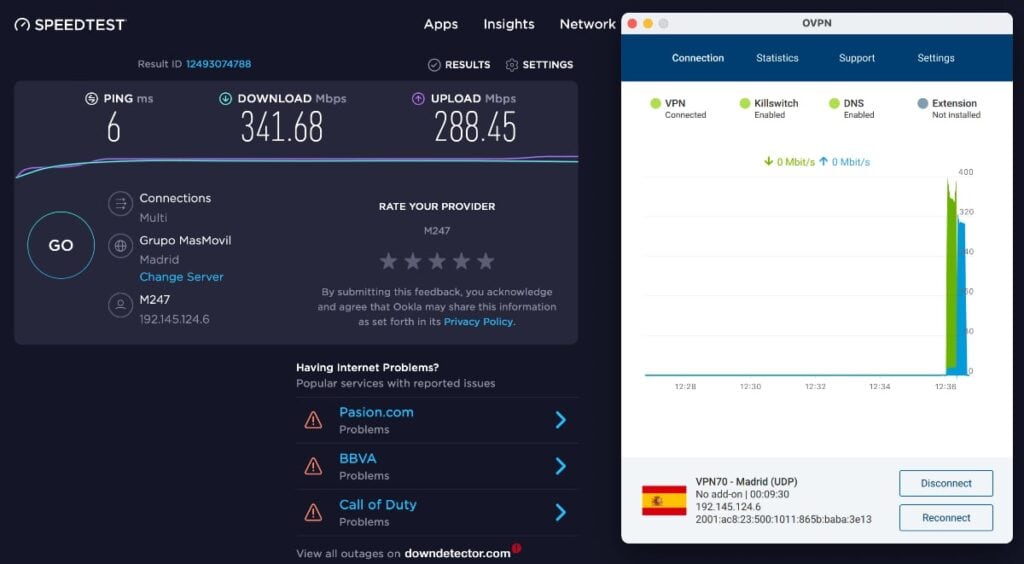This screenshot has width=1024, height=564.
Task: Rate provider with the third star
Action: tap(437, 261)
